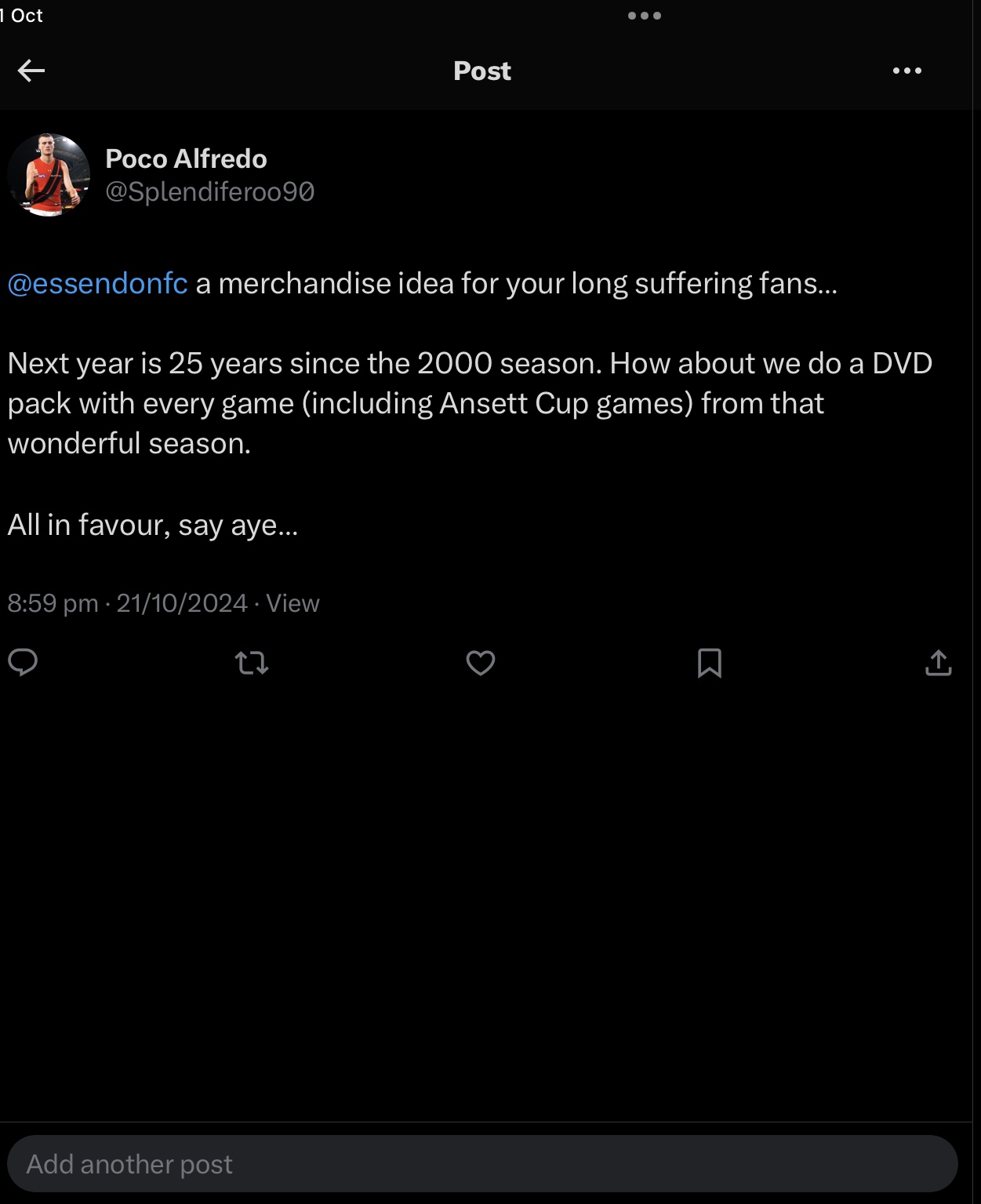
Task: Open the post options three-dot menu
Action: click(907, 71)
